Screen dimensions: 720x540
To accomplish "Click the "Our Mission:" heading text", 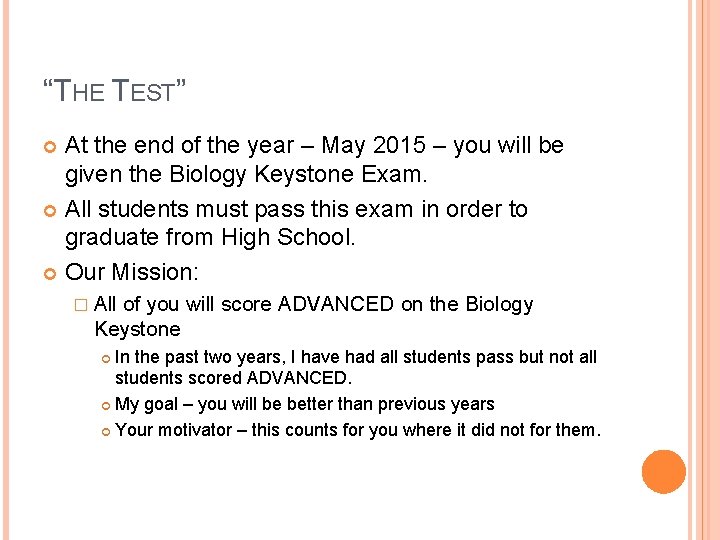I will [x=131, y=272].
